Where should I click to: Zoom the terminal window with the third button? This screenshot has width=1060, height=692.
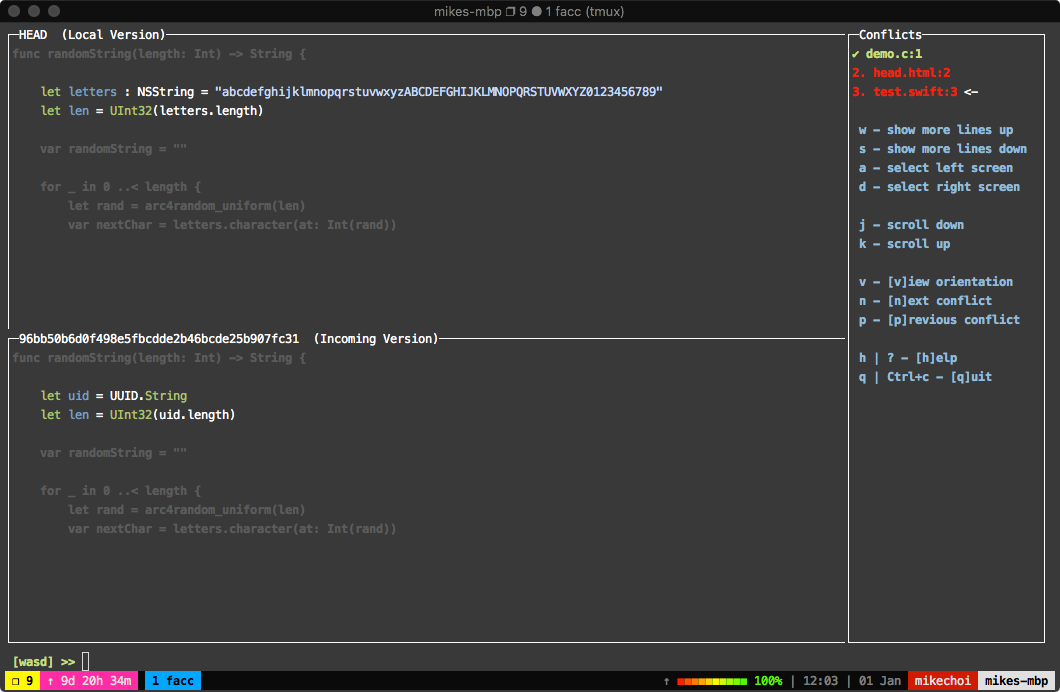[x=54, y=11]
